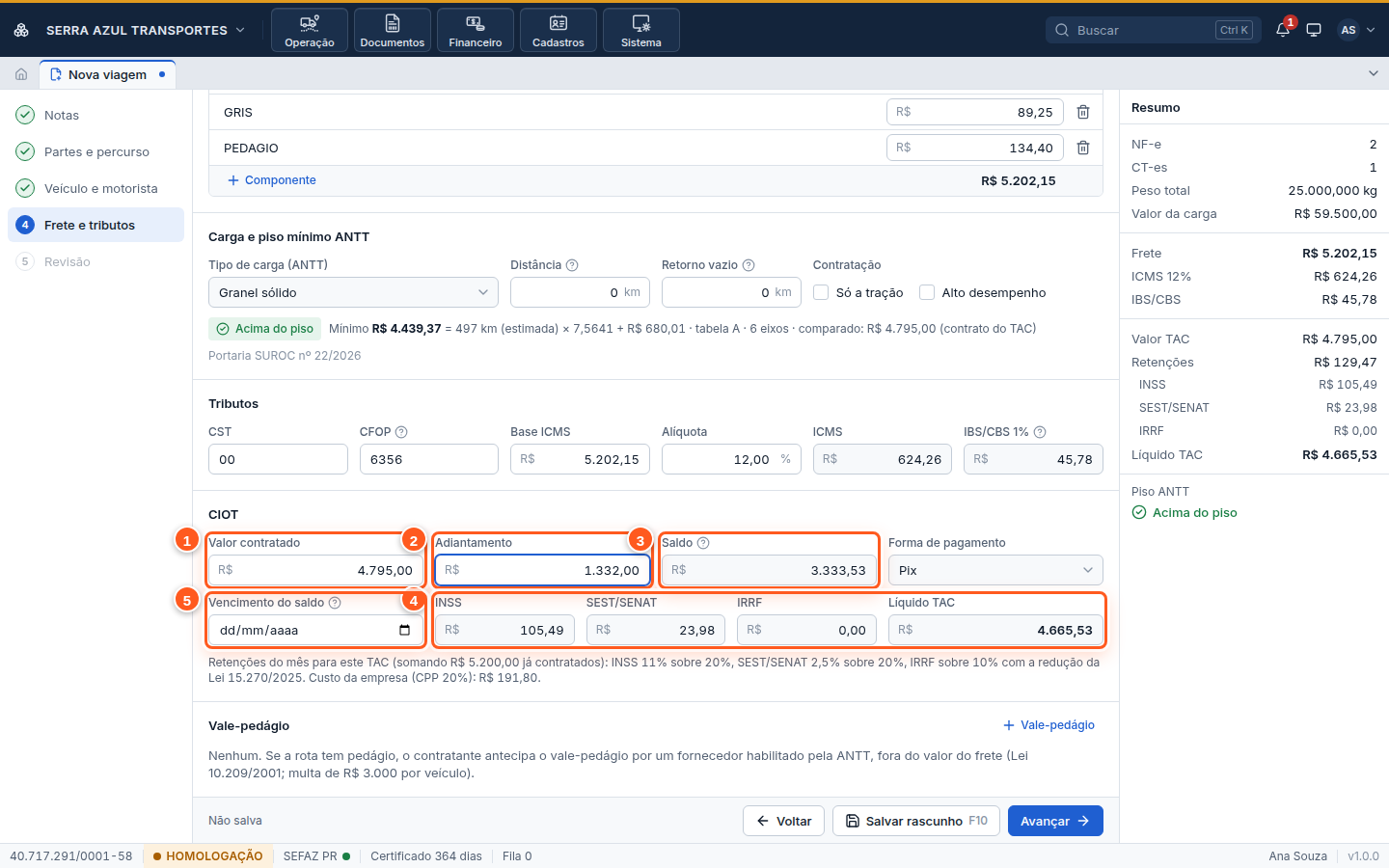Click the Adiantamento input field

tap(542, 570)
